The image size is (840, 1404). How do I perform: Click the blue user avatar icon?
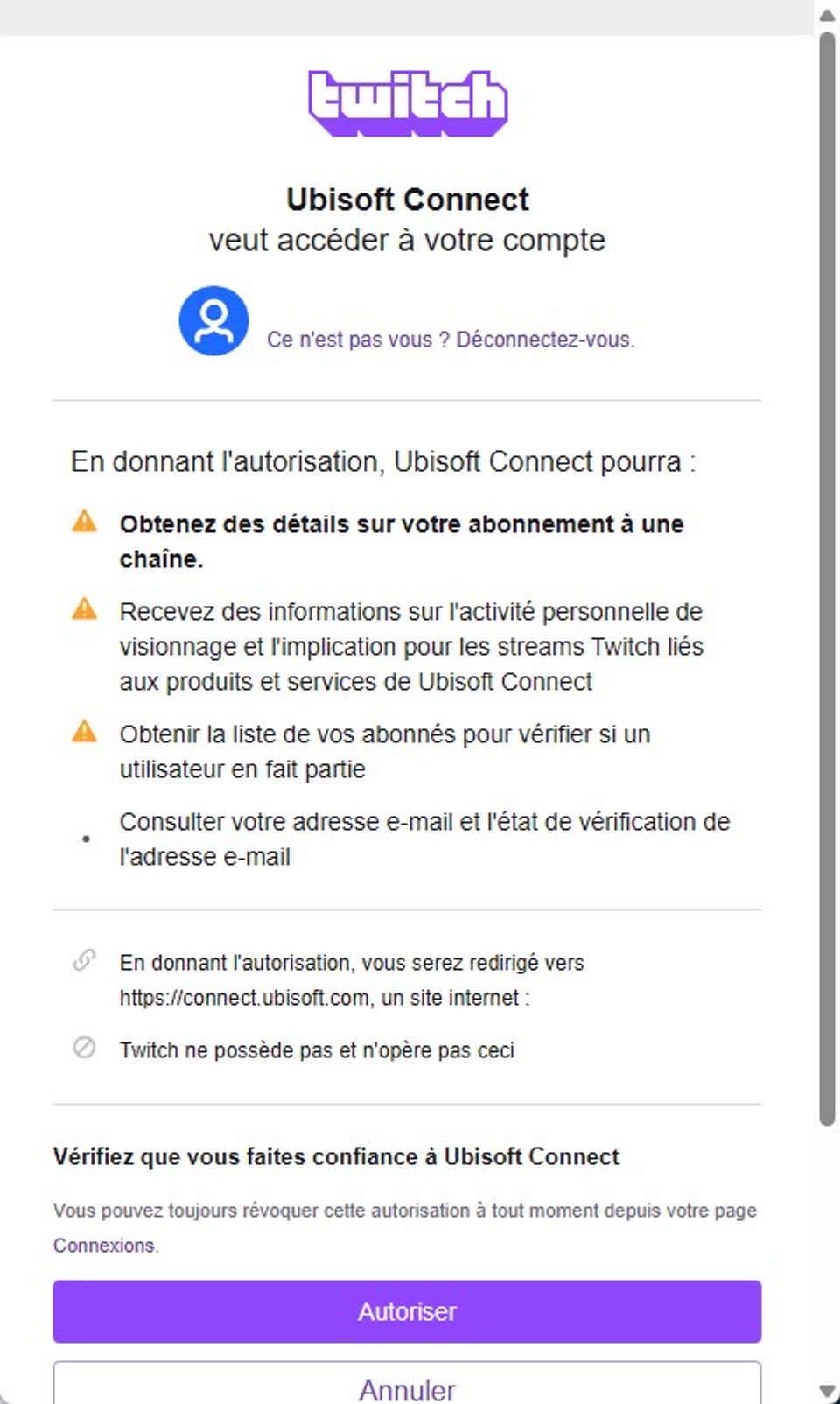click(213, 321)
